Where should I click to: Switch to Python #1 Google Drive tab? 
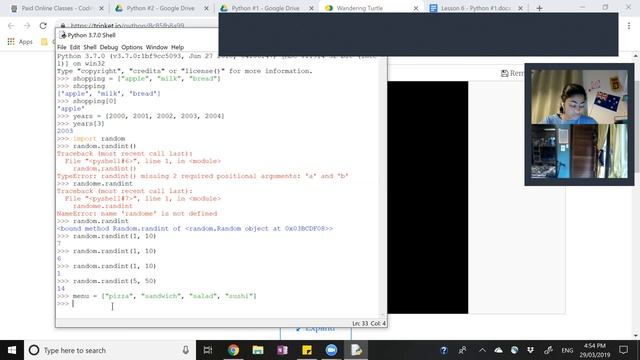click(x=264, y=8)
